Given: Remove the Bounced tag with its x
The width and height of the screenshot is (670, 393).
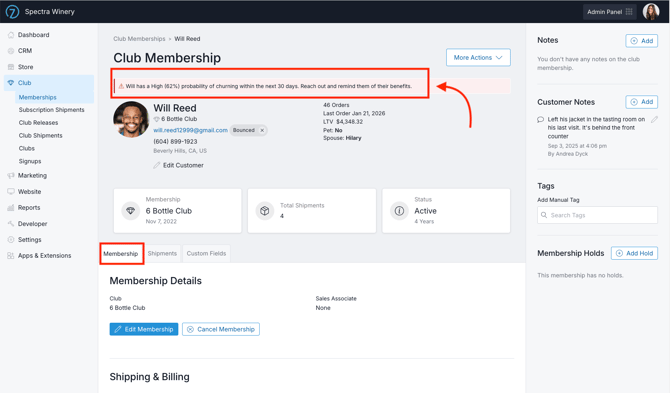Looking at the screenshot, I should point(262,130).
